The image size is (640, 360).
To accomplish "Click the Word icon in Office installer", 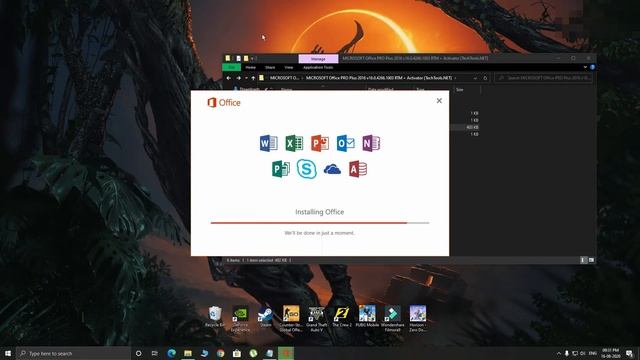I will click(268, 143).
